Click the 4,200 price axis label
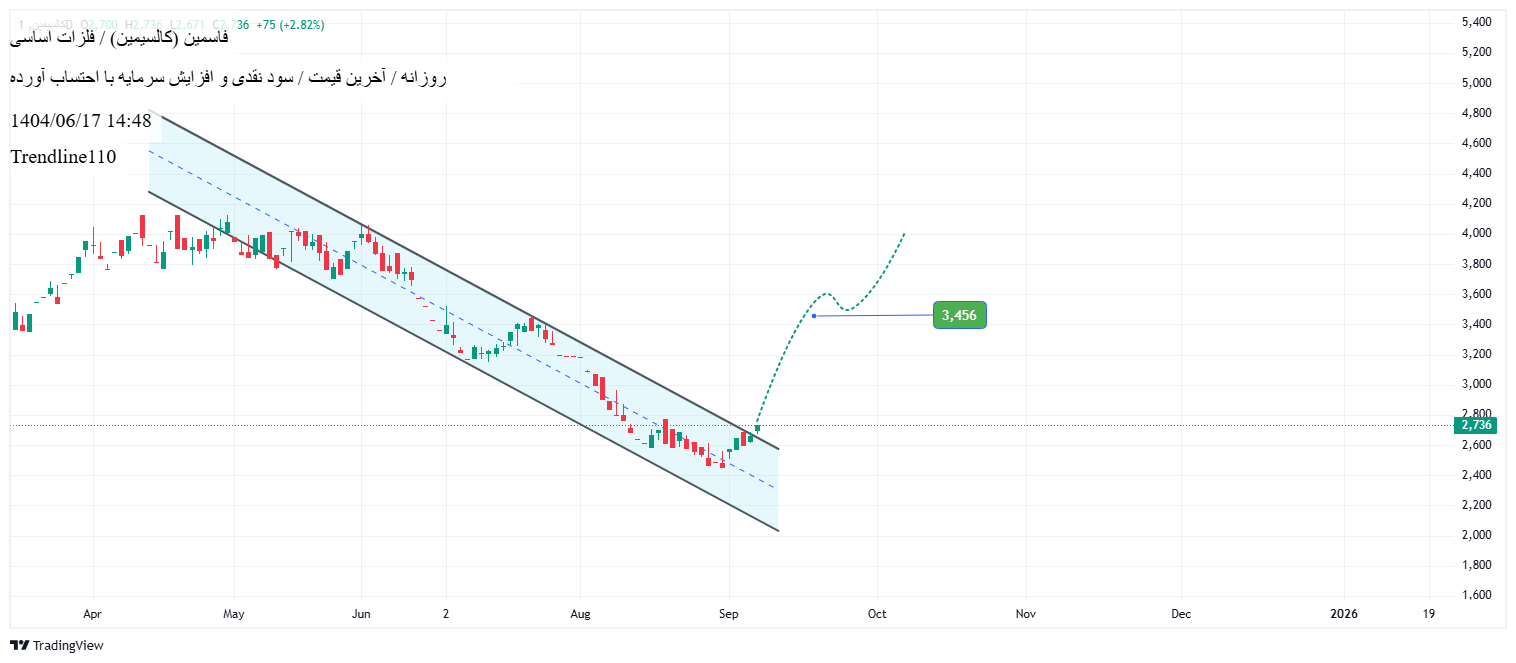The height and width of the screenshot is (663, 1516). click(1476, 203)
